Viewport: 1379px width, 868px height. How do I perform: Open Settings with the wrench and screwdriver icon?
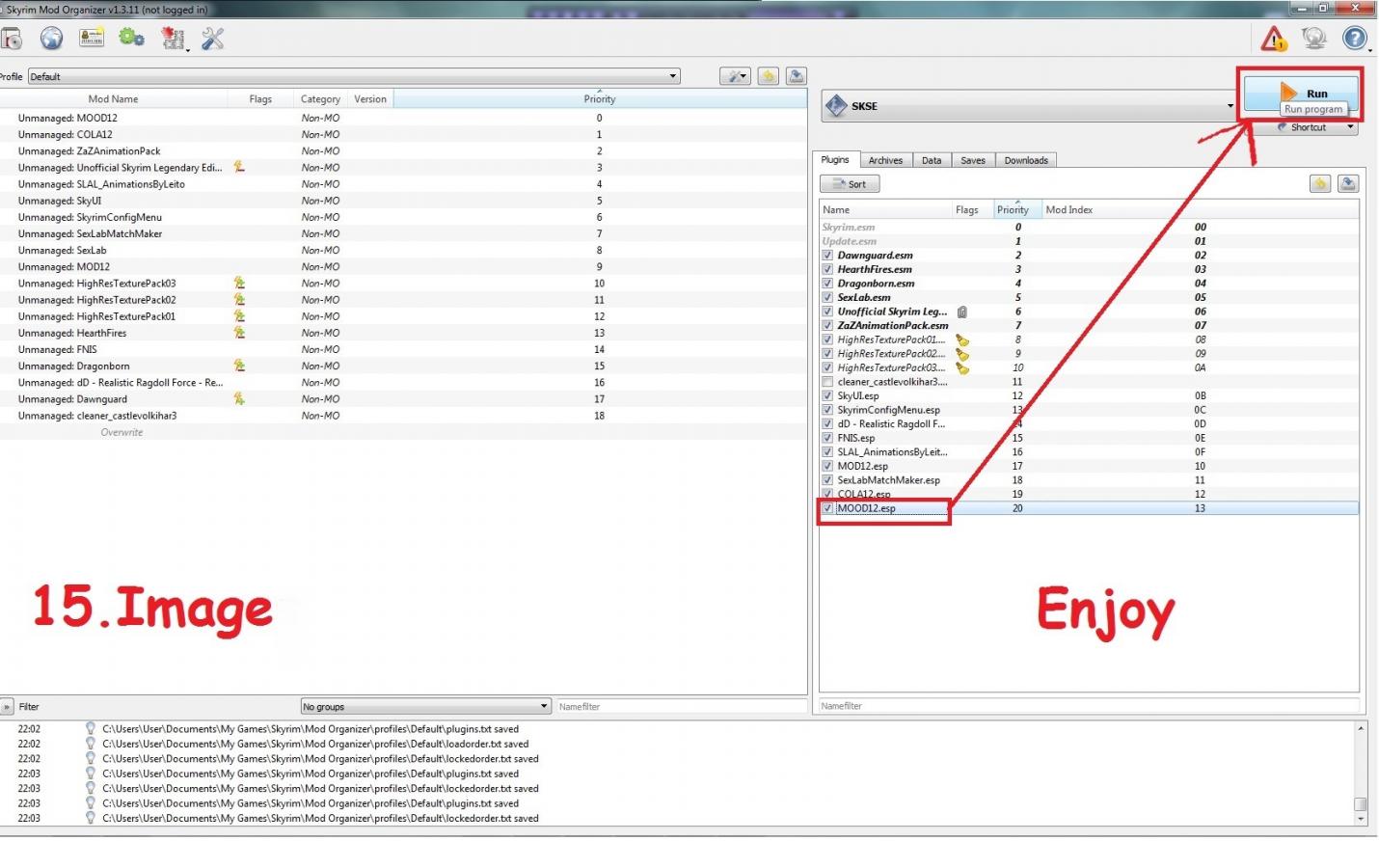point(213,39)
